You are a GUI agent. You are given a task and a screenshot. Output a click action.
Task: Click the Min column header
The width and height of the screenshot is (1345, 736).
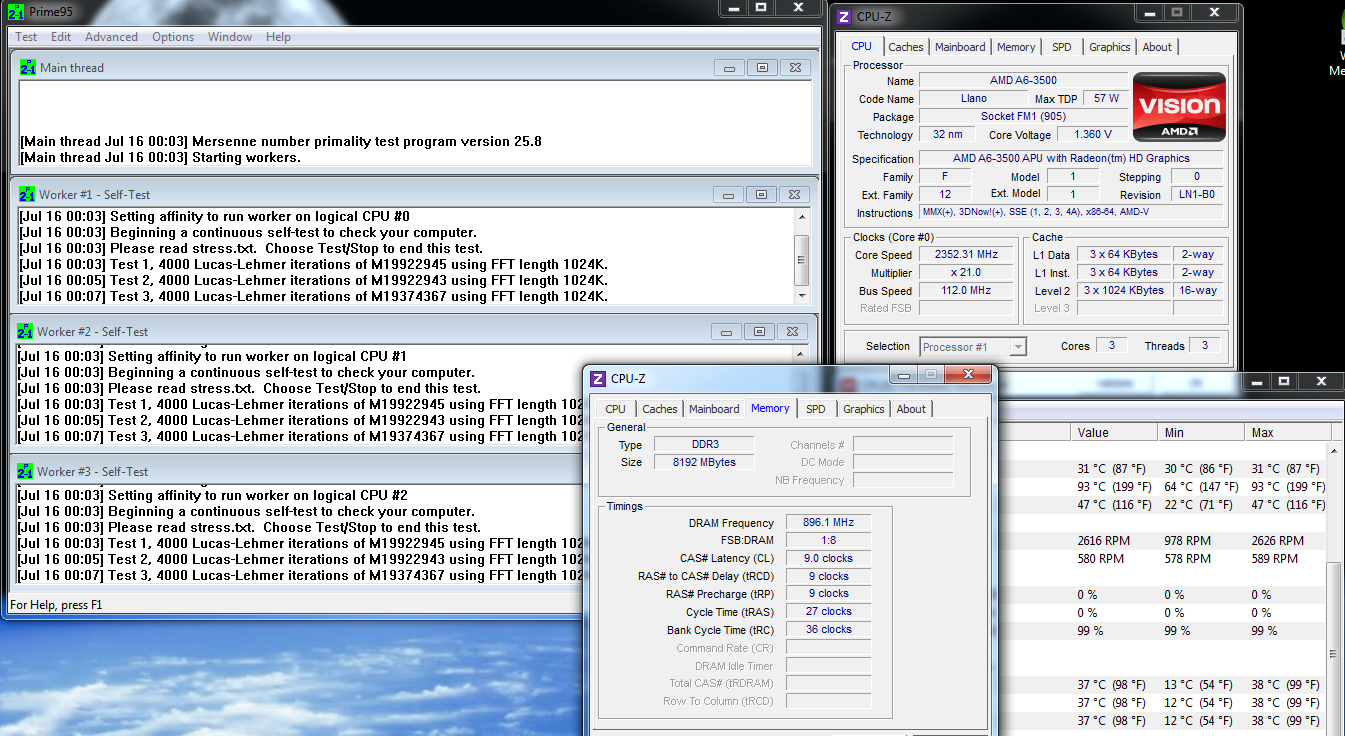coord(1203,433)
